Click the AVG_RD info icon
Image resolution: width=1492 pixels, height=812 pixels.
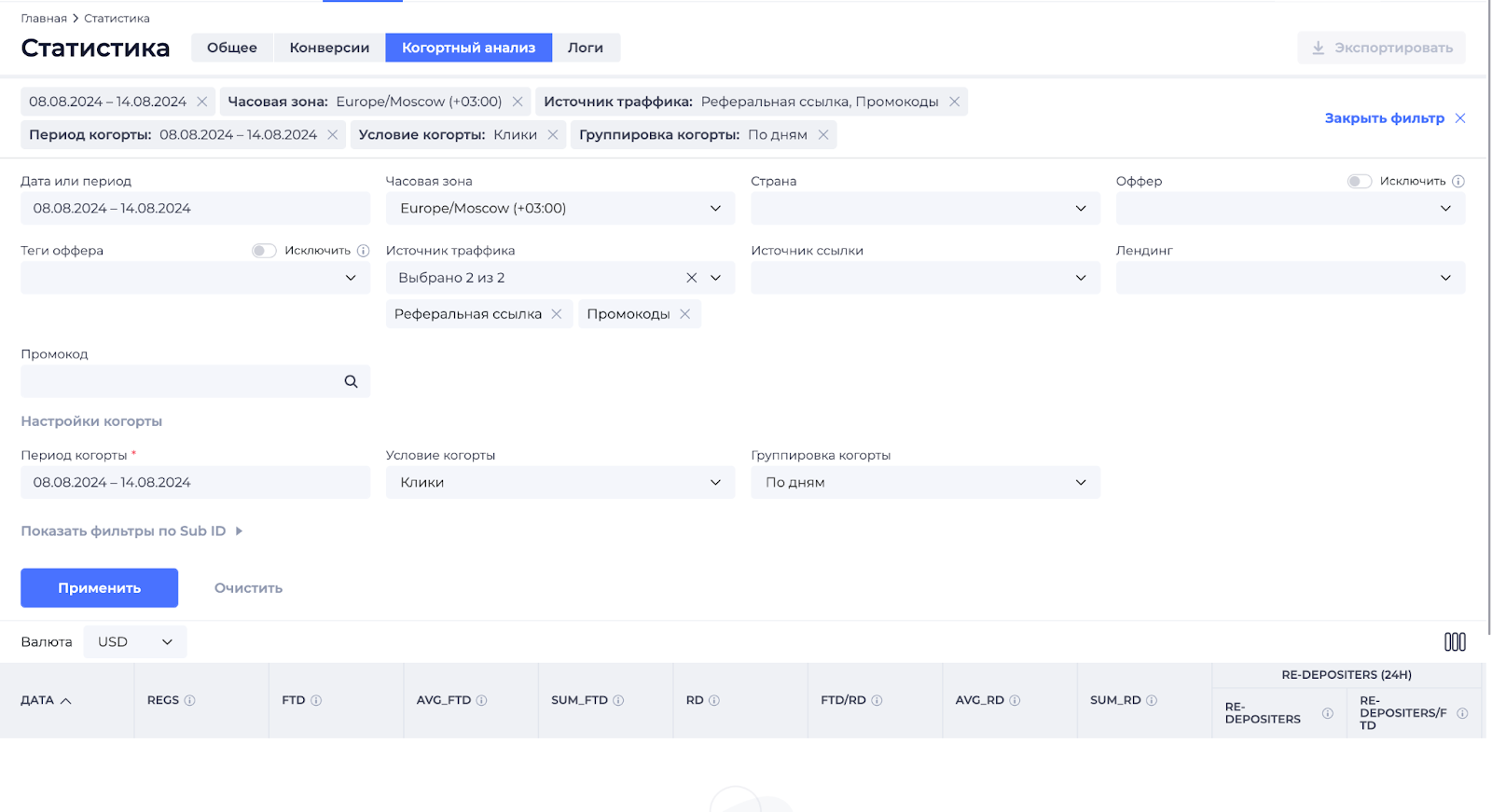tap(1015, 700)
